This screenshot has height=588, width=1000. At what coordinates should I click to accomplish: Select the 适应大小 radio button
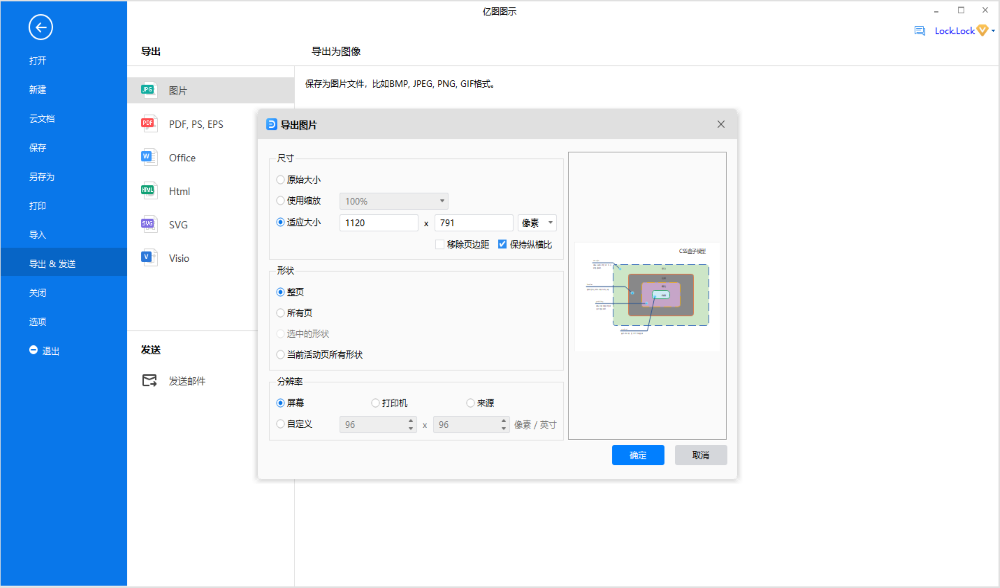pos(280,222)
